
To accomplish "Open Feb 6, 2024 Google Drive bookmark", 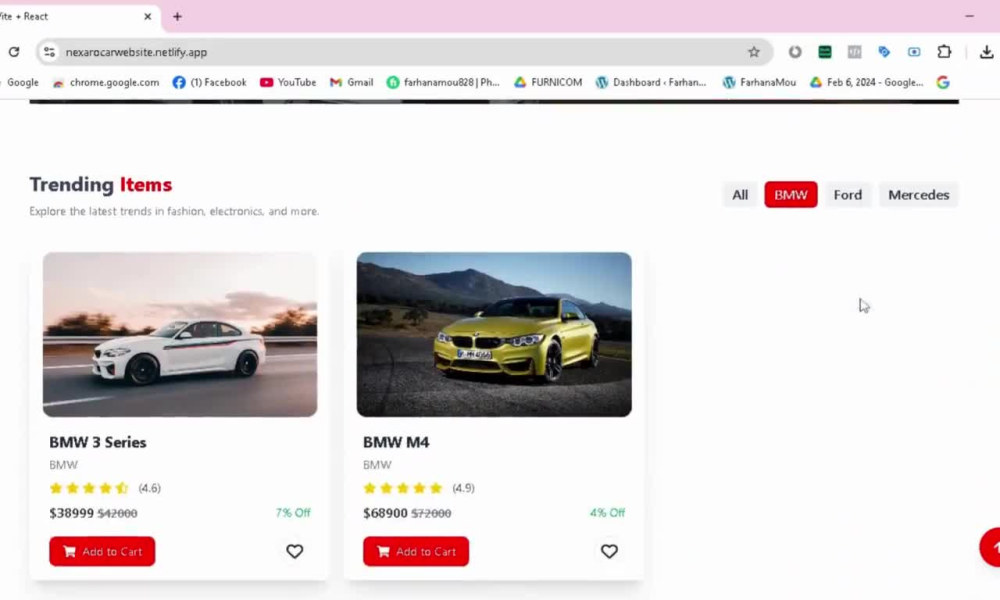I will (867, 82).
